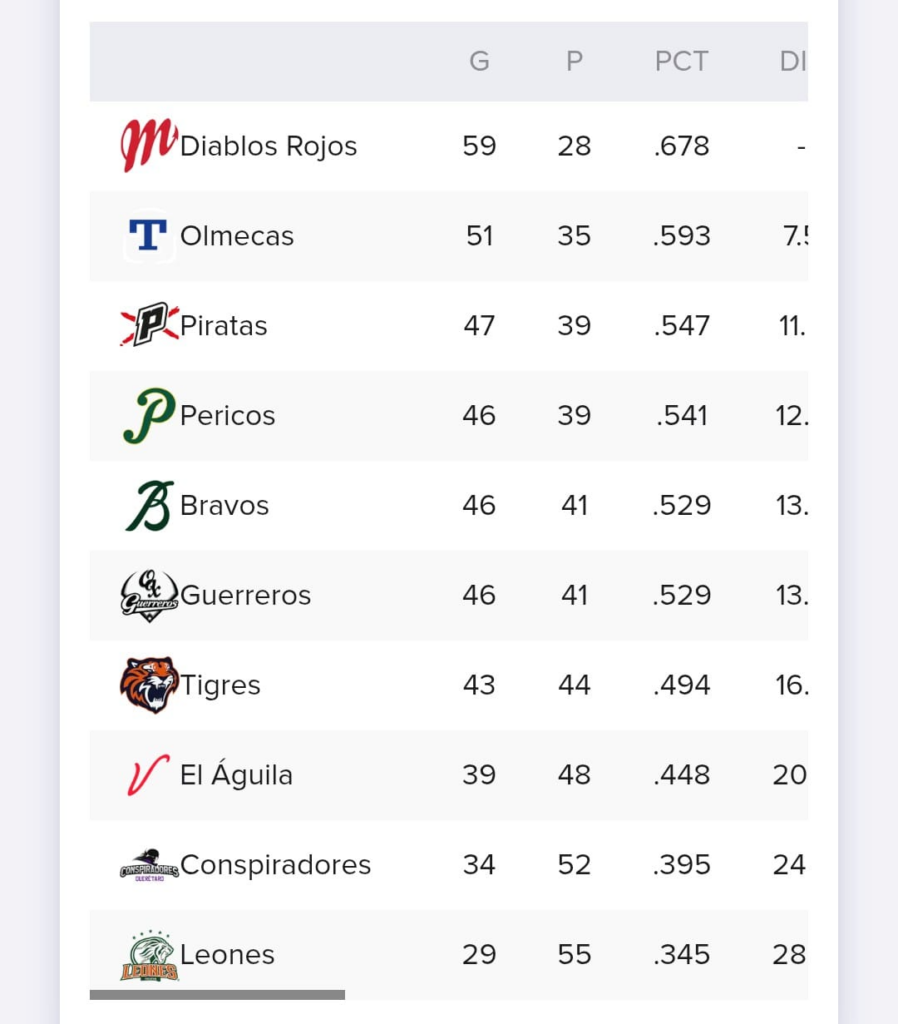Screen dimensions: 898x1024
Task: Open the Pericos green P logo
Action: click(x=149, y=415)
